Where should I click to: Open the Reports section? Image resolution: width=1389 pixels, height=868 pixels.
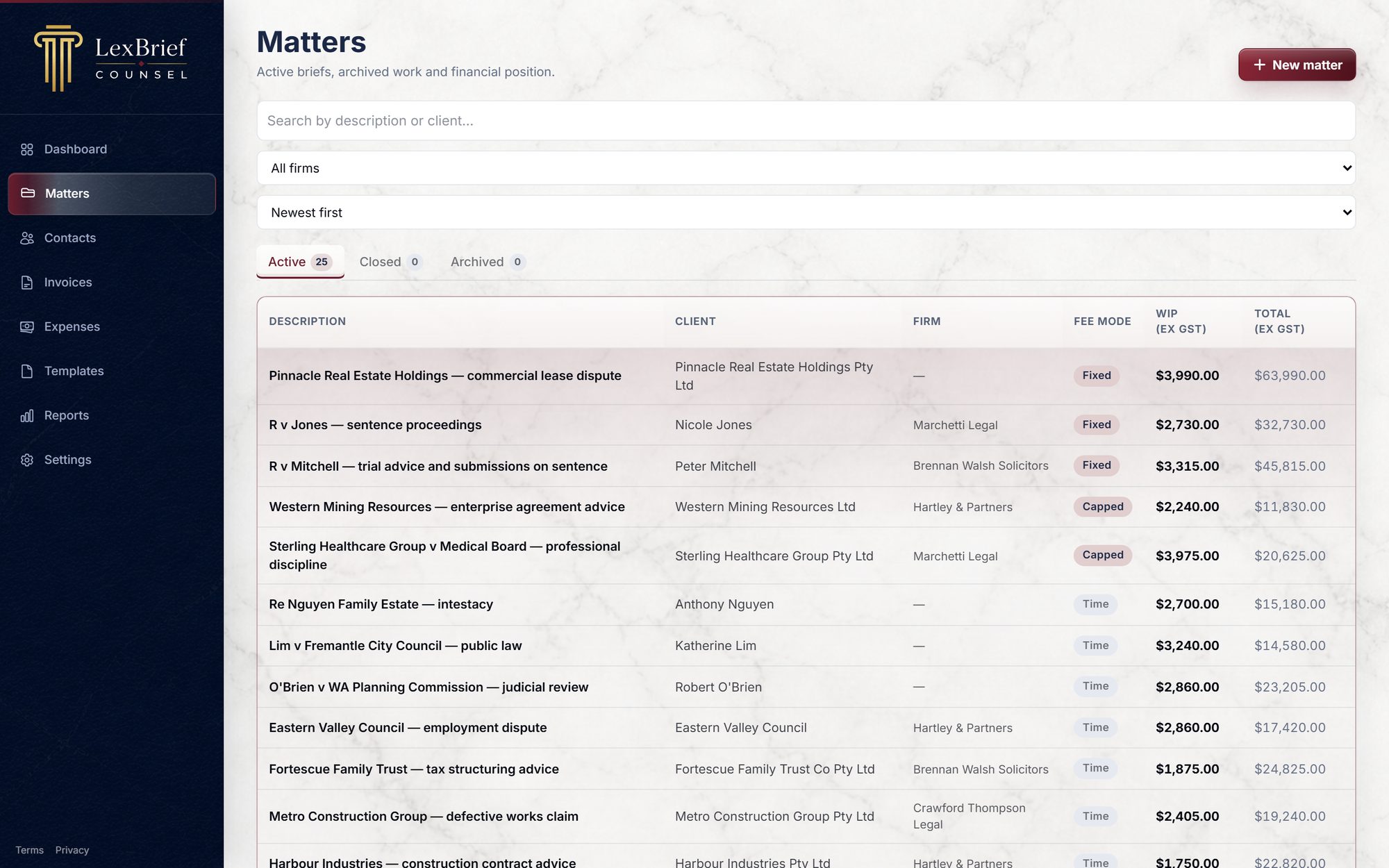(112, 415)
